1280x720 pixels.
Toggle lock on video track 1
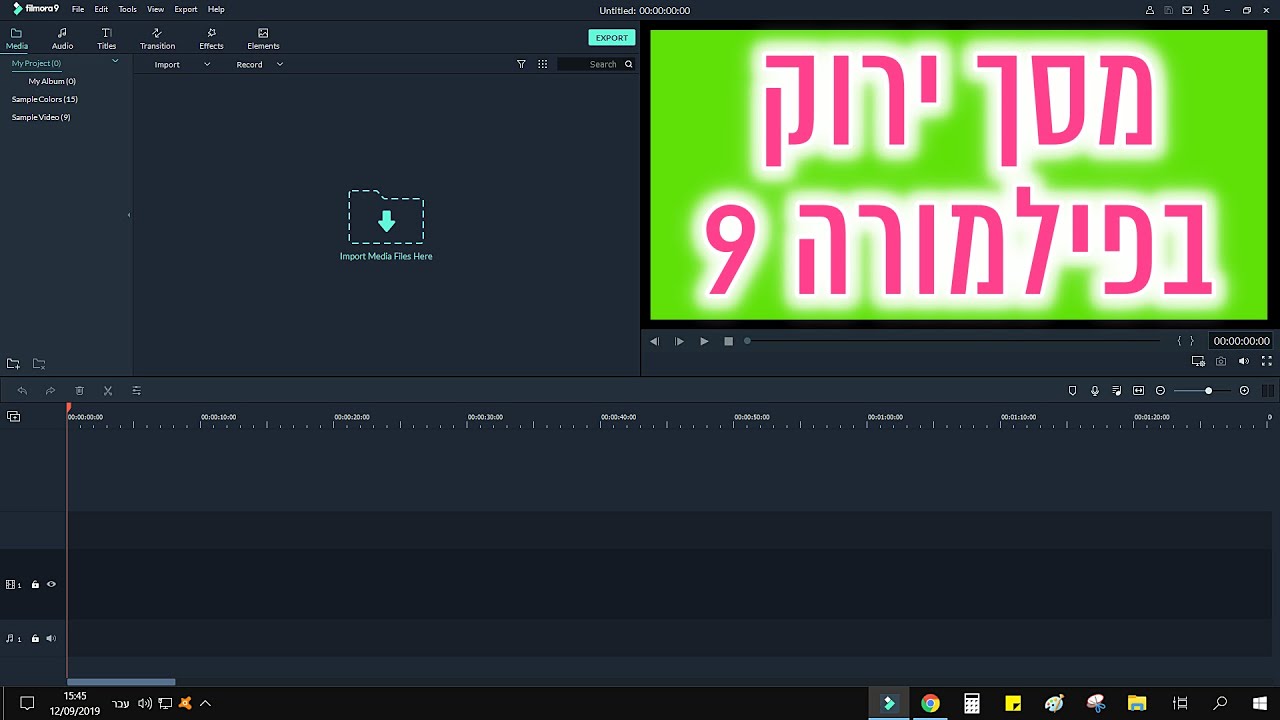(x=35, y=584)
